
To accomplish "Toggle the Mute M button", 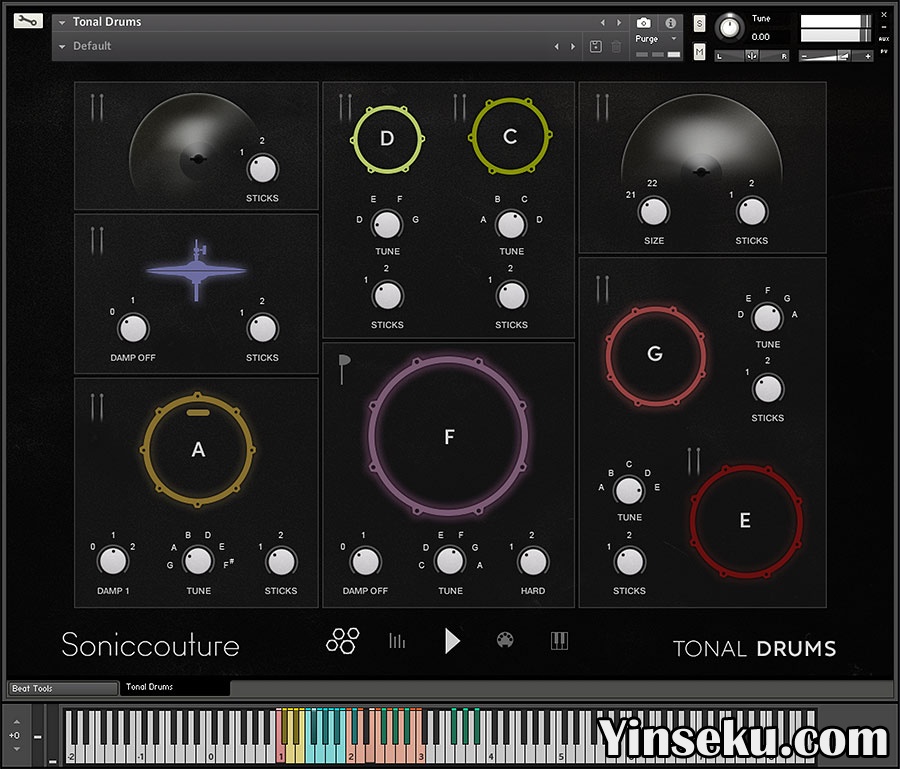I will click(x=699, y=50).
